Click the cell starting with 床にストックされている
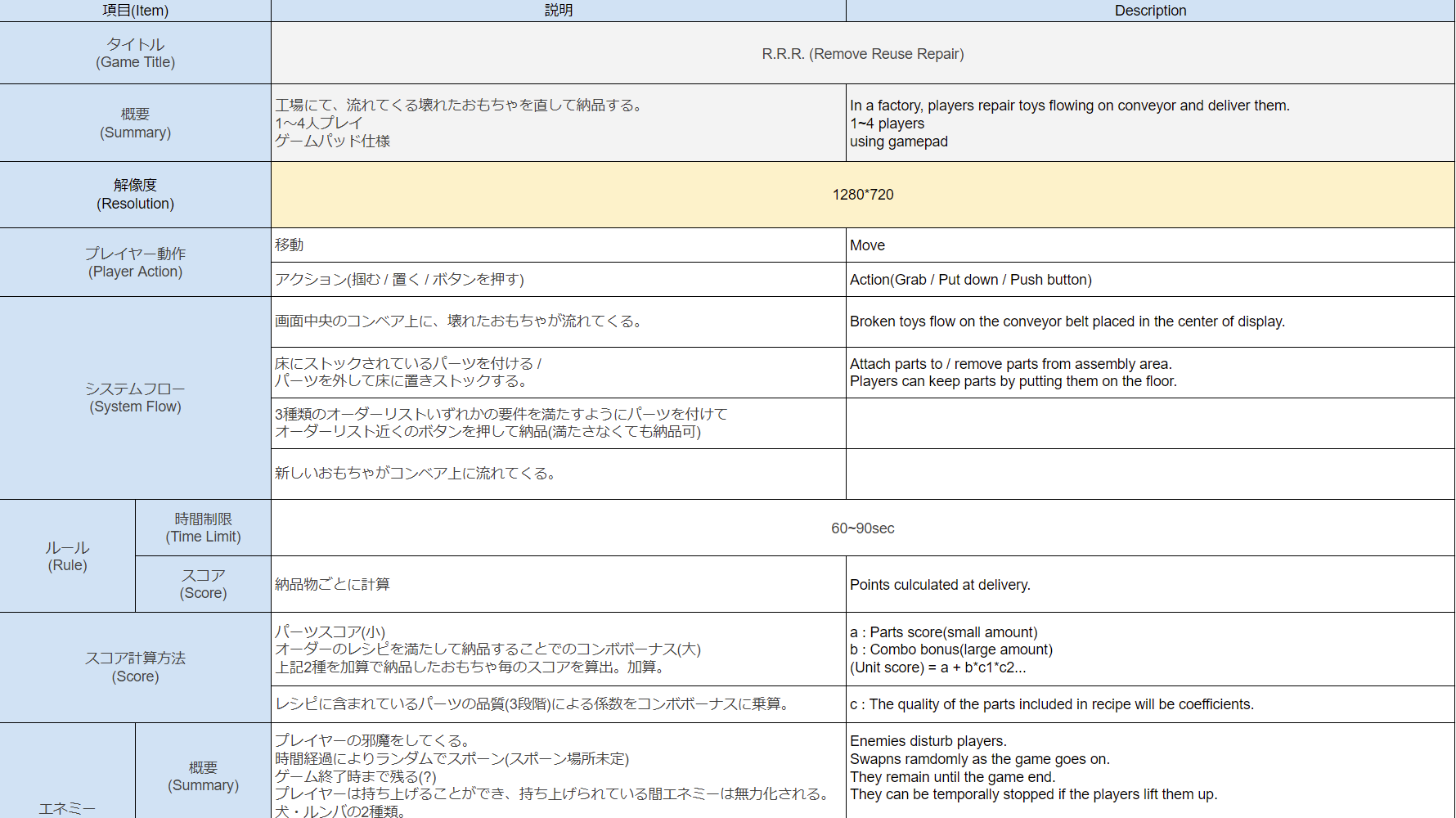 pyautogui.click(x=559, y=372)
